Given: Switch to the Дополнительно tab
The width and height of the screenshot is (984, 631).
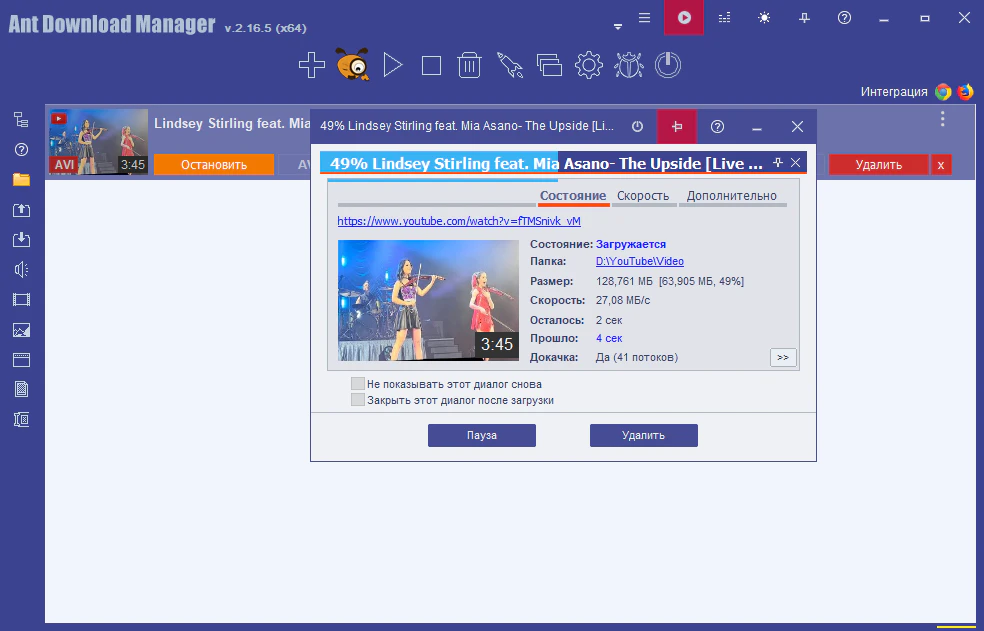Looking at the screenshot, I should pyautogui.click(x=732, y=196).
